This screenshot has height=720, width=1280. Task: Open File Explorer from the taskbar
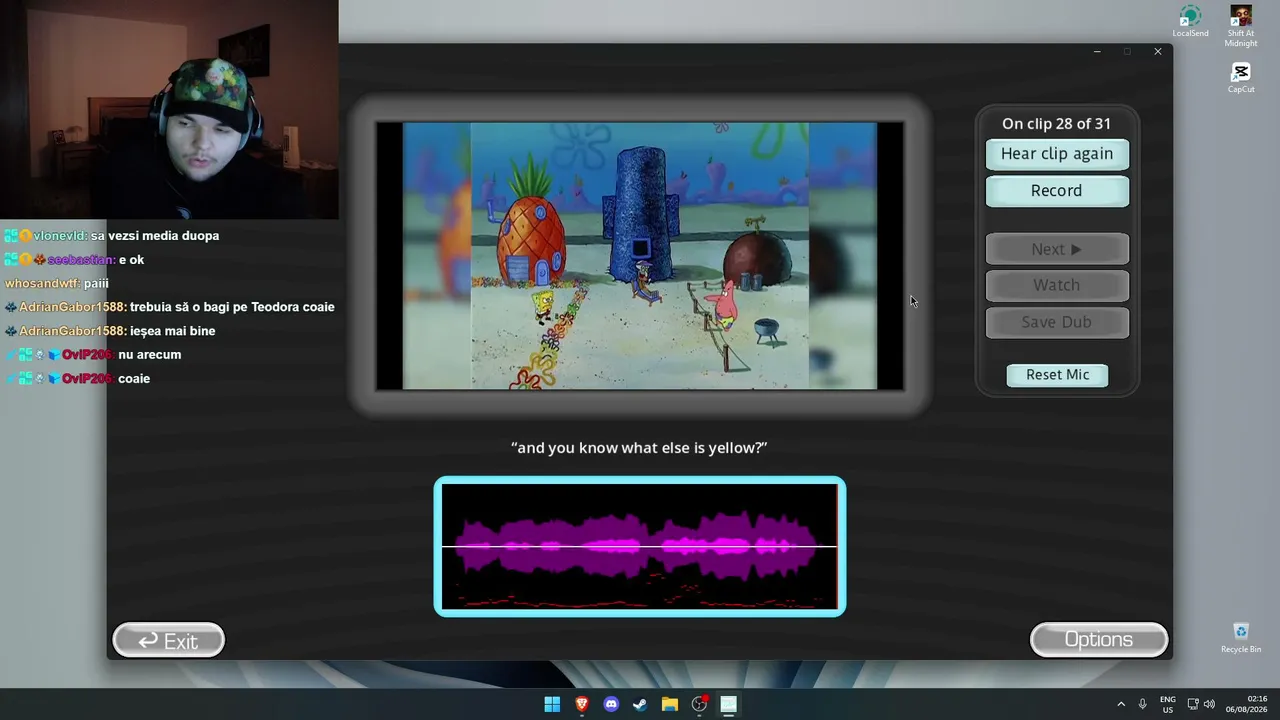670,704
